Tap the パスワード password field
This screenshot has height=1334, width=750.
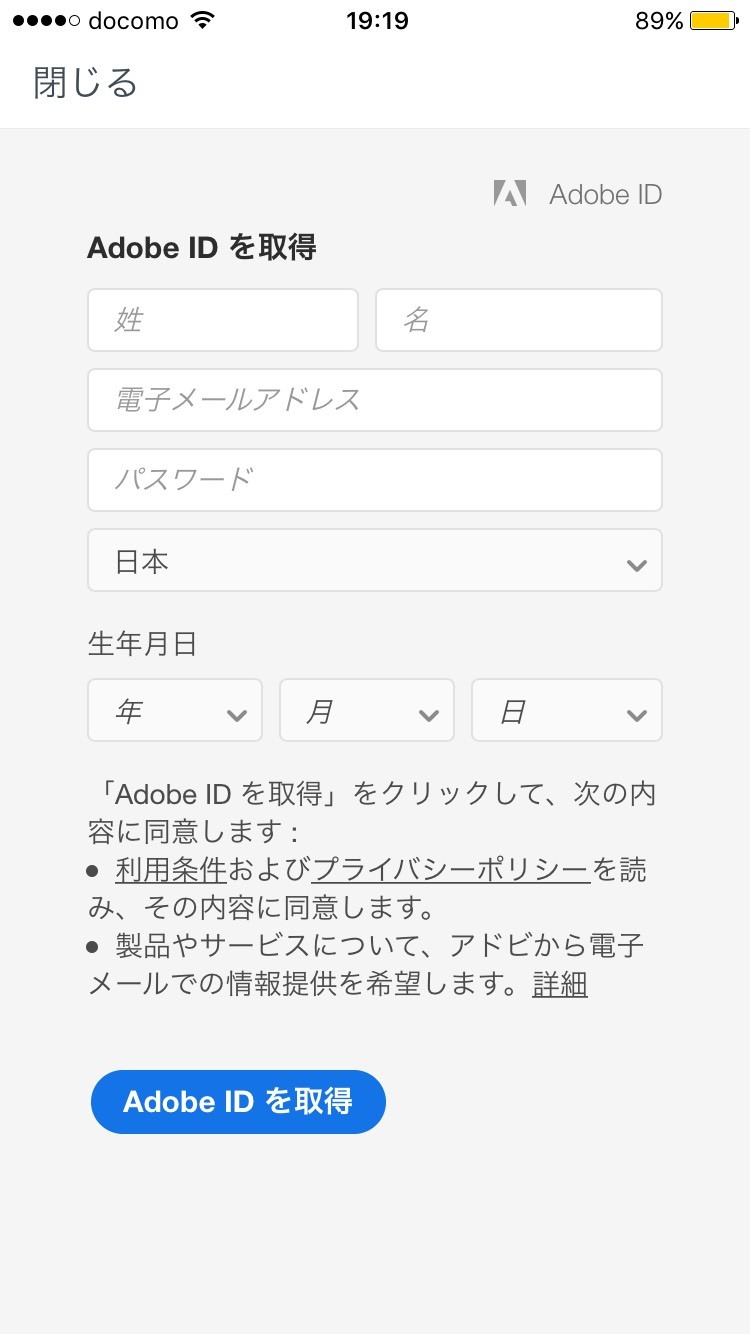coord(374,480)
